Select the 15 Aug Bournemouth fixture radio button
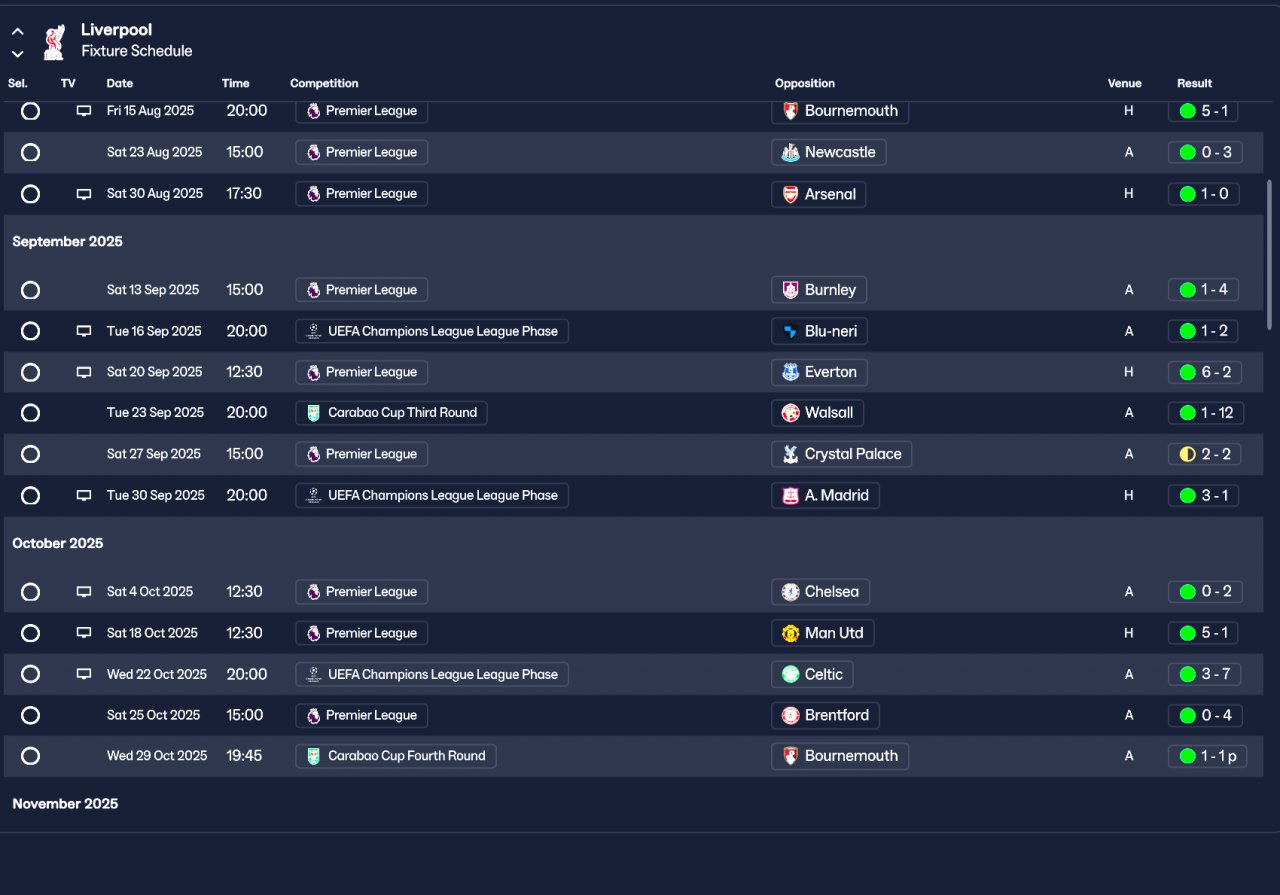This screenshot has height=895, width=1280. 31,111
